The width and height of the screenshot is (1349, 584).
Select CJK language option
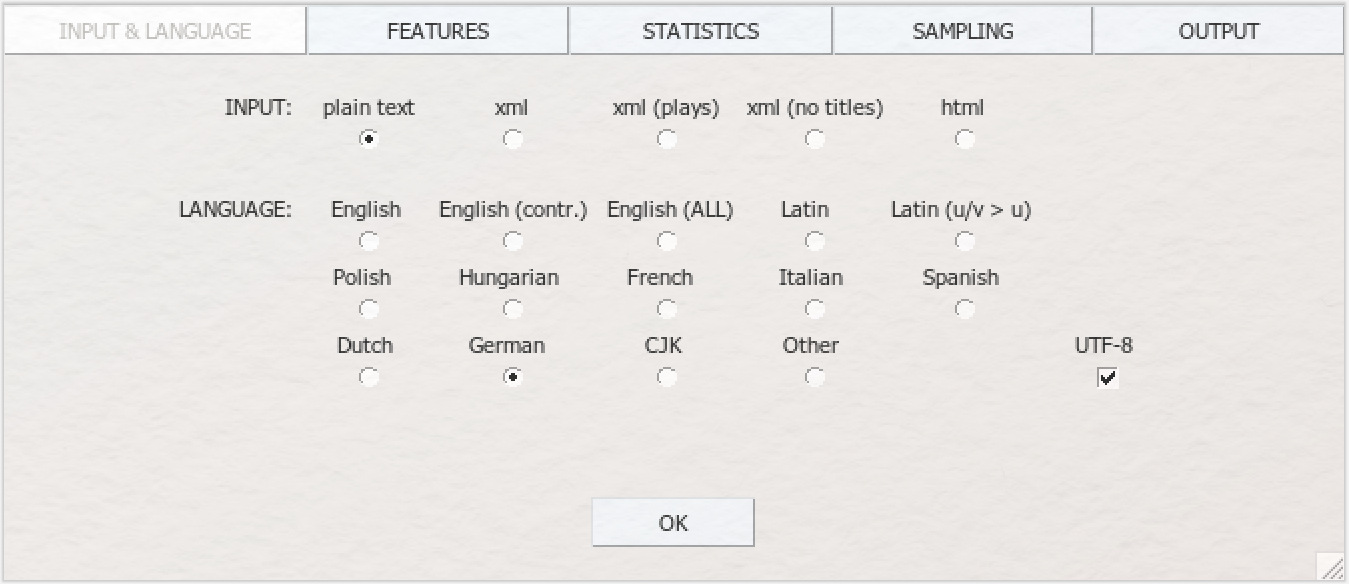[x=666, y=377]
